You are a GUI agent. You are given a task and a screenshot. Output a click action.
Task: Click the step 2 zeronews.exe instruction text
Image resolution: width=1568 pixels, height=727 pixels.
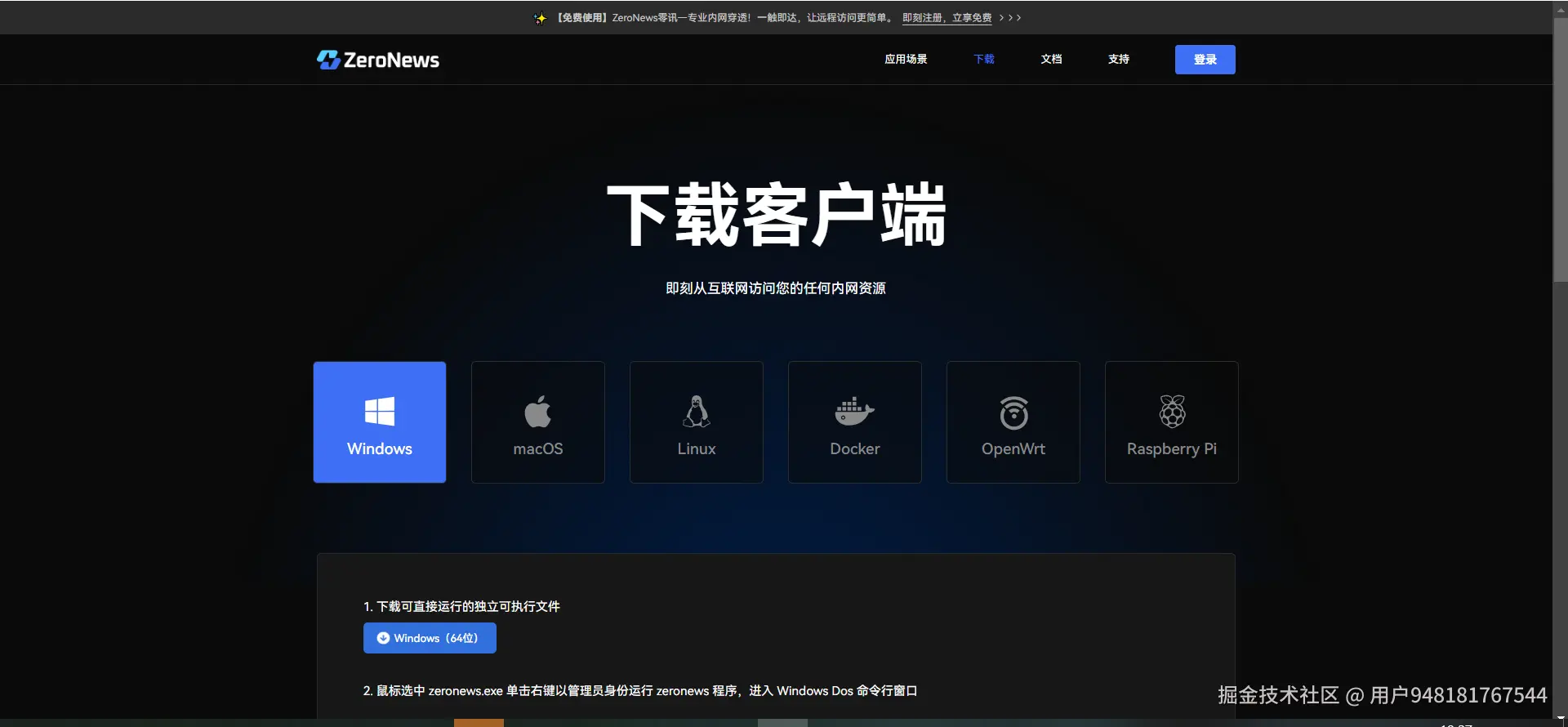pyautogui.click(x=640, y=691)
